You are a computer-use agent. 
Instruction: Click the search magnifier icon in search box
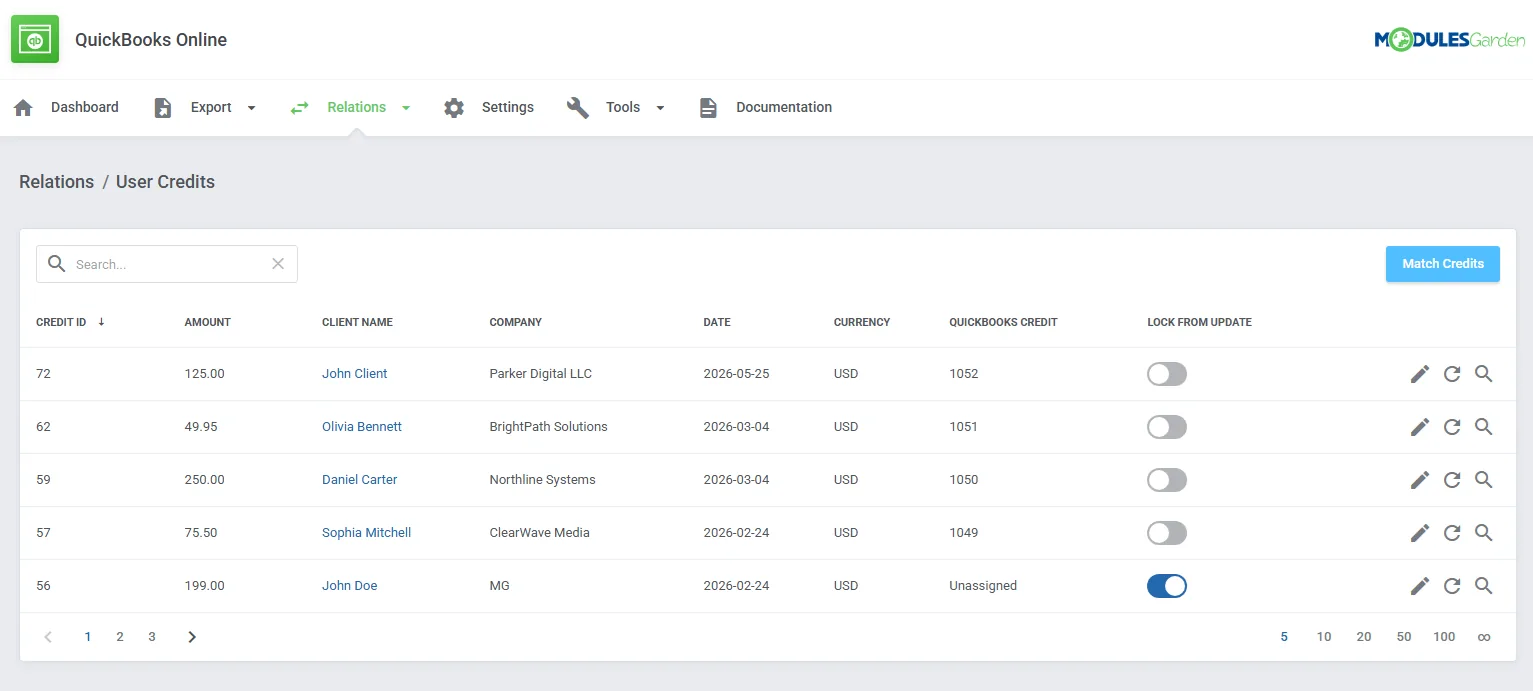point(57,264)
